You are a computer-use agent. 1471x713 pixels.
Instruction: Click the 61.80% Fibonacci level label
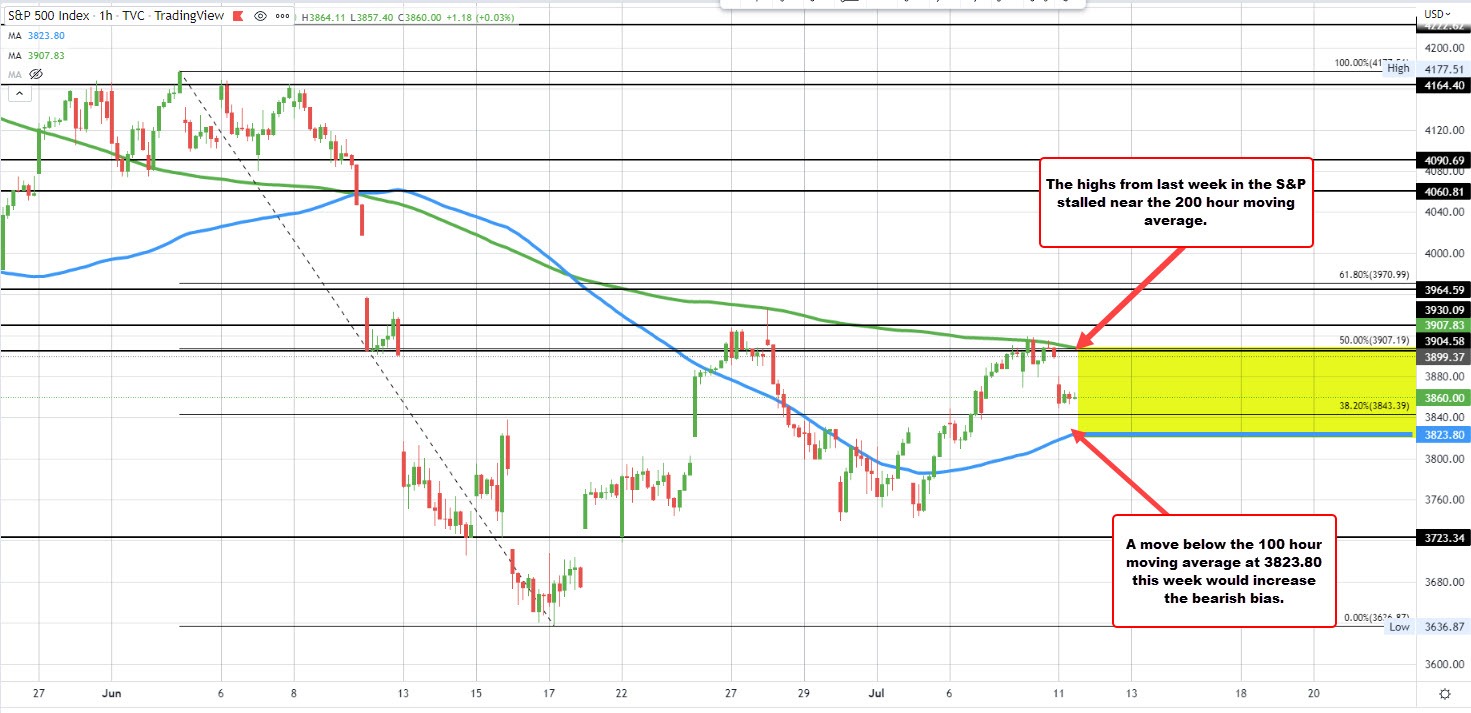tap(1372, 275)
